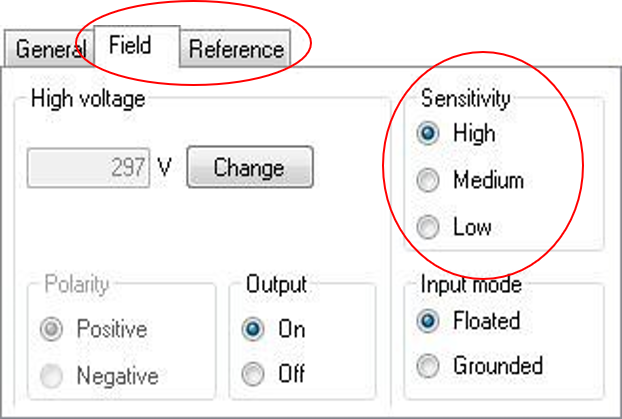Click the Sensitivity group heading
The width and height of the screenshot is (622, 419).
coord(465,99)
